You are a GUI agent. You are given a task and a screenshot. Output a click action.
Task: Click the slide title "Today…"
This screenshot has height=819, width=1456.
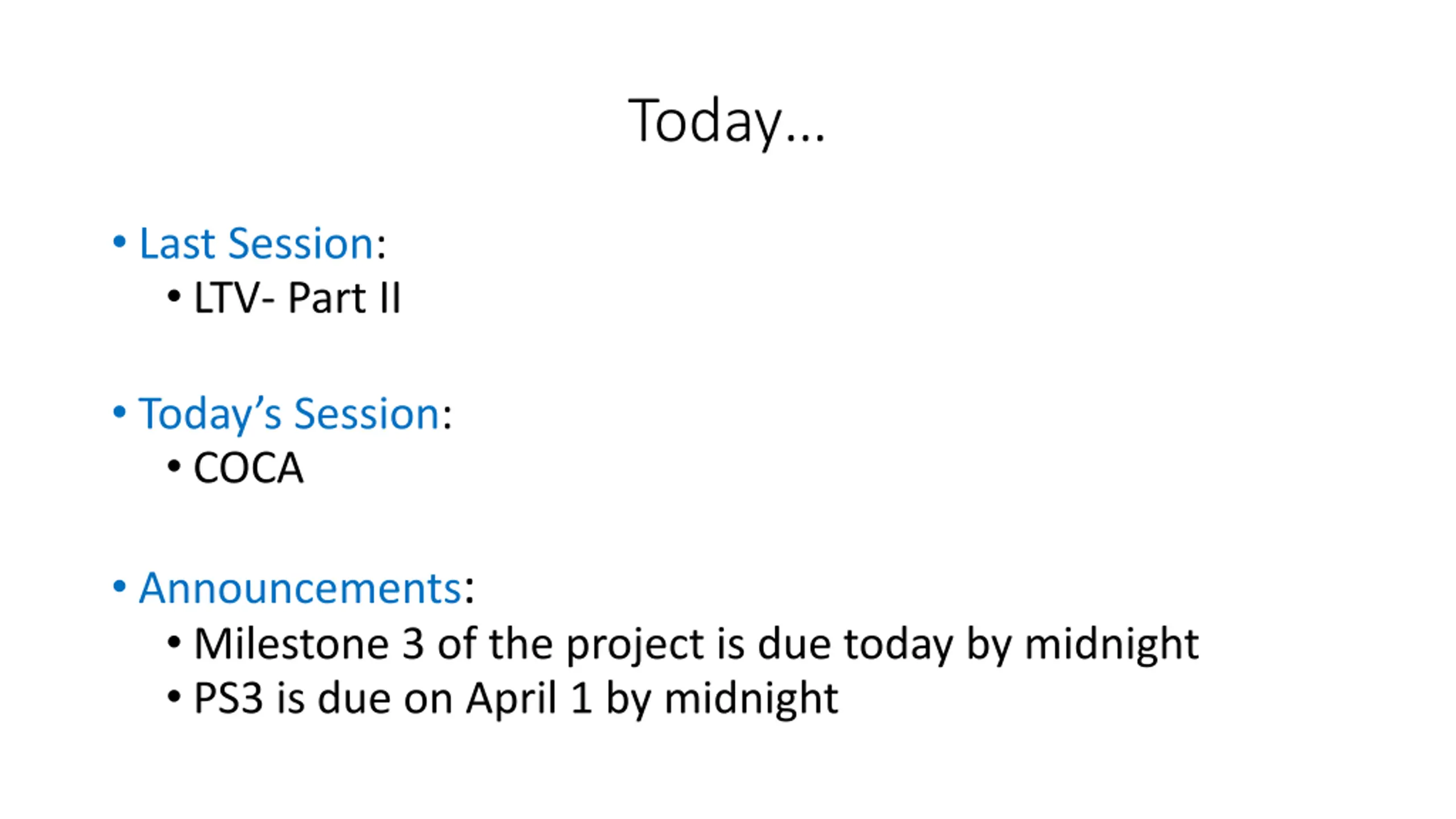pos(726,121)
